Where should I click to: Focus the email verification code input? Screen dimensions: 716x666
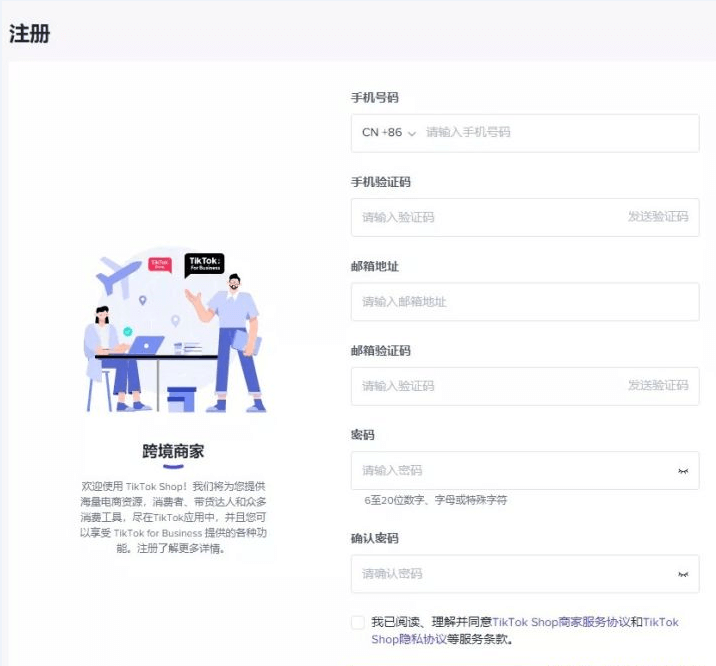(485, 386)
